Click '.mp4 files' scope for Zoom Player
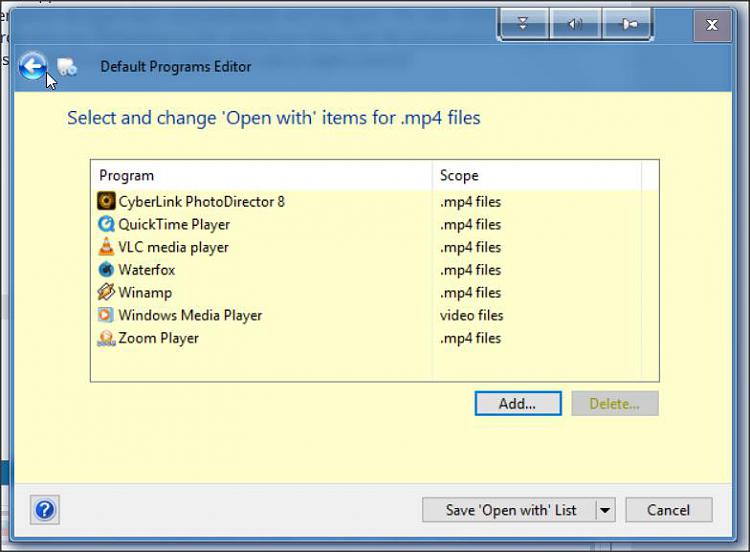Viewport: 750px width, 552px height. (471, 338)
